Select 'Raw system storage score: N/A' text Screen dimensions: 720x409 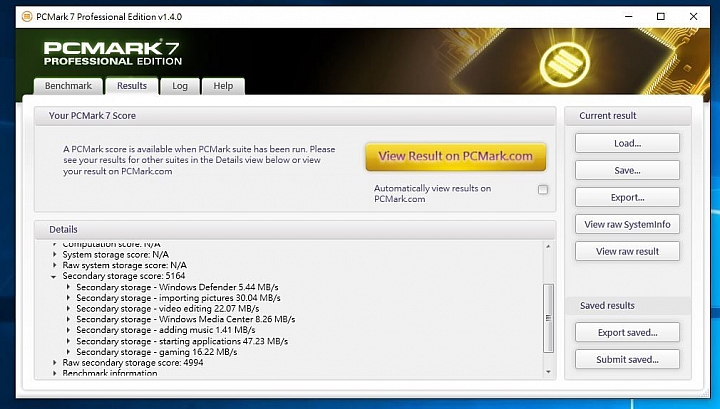click(x=124, y=265)
